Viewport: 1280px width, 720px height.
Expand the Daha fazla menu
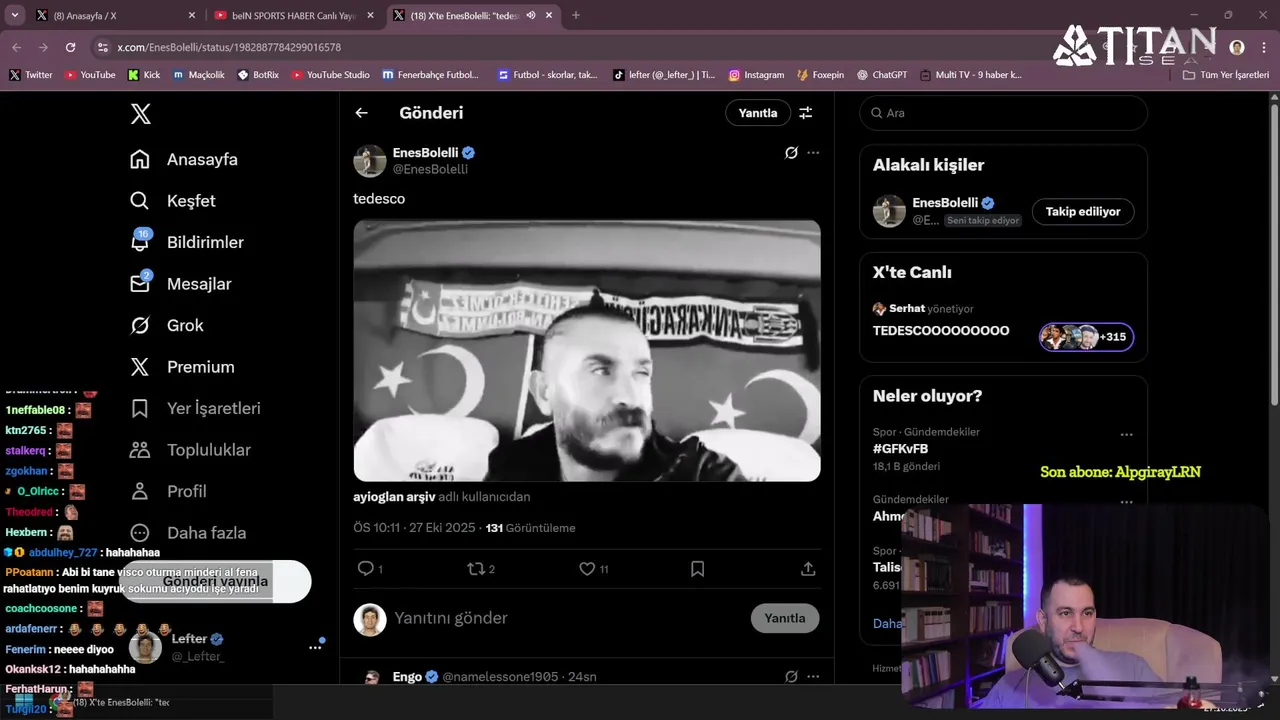[188, 533]
